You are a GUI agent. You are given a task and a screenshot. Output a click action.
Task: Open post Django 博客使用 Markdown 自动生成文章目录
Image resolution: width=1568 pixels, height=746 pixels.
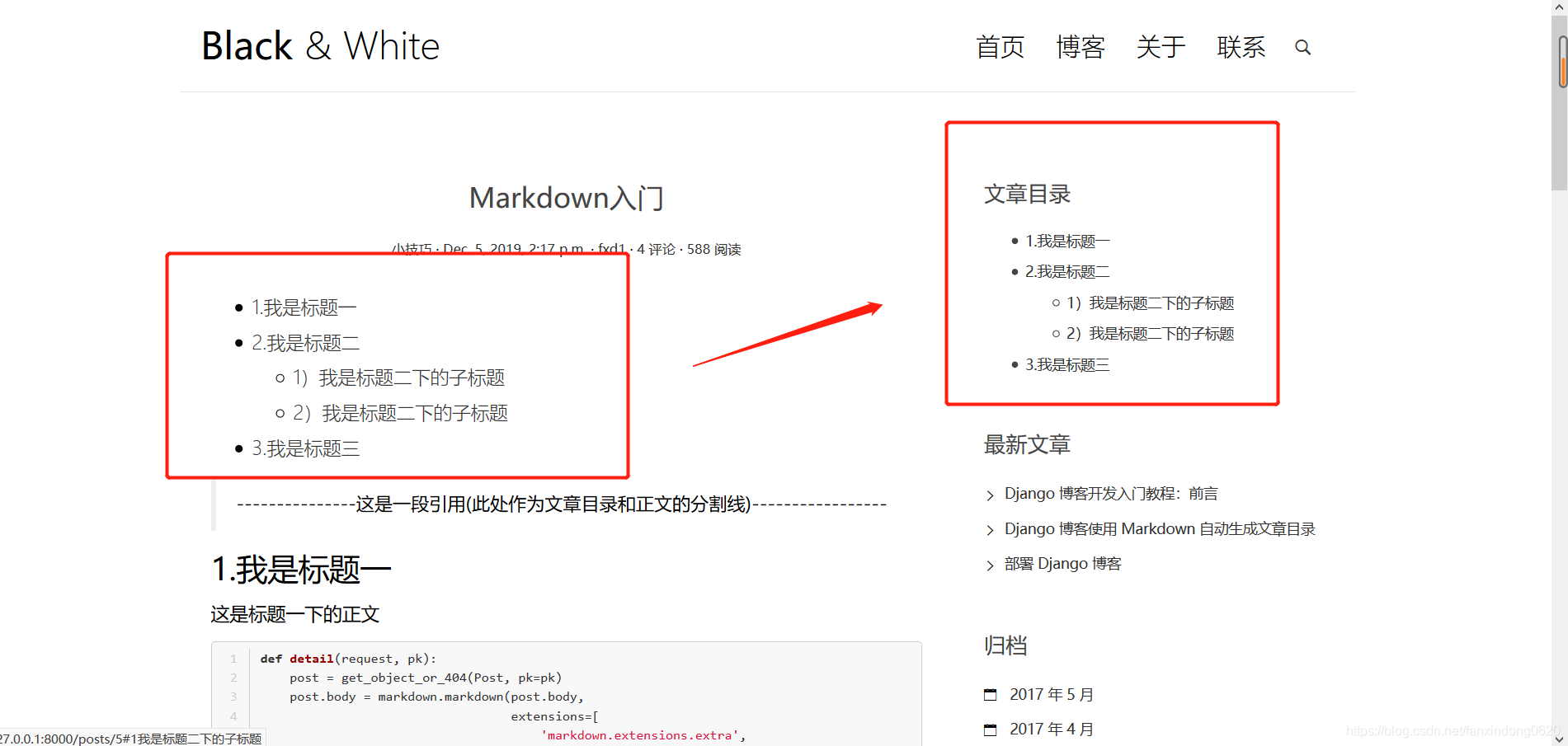[1160, 528]
